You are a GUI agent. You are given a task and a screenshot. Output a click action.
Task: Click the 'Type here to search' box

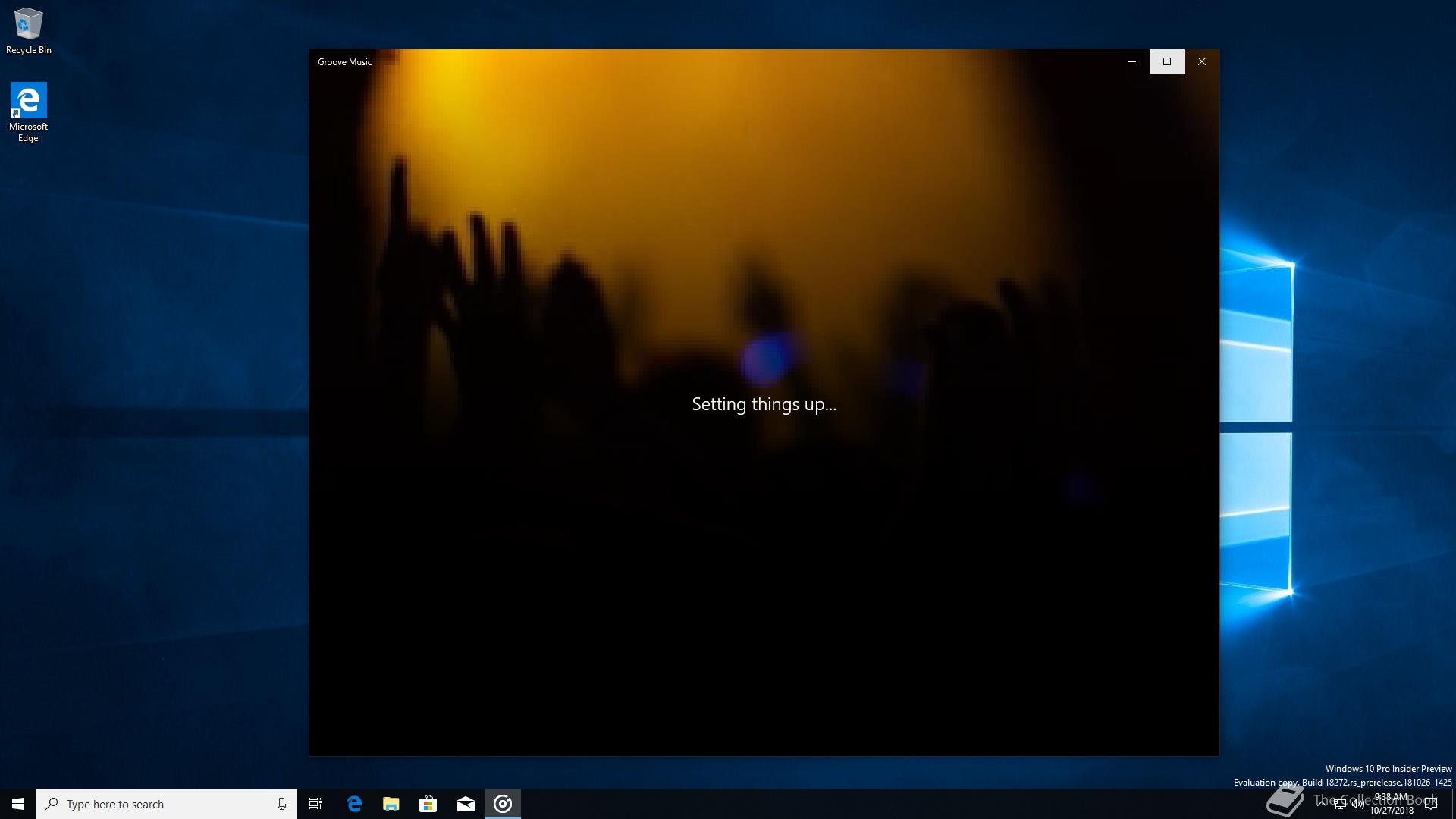[x=167, y=804]
